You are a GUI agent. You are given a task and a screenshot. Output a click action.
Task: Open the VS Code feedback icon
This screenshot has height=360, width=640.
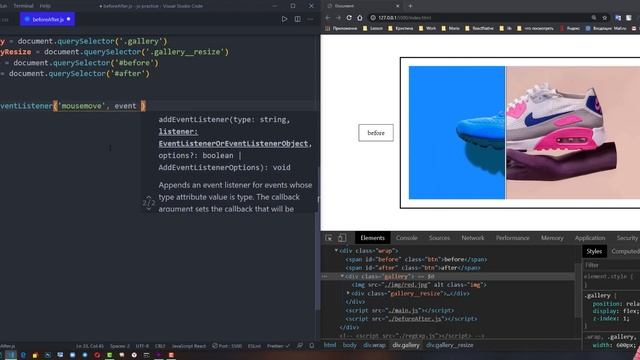point(300,346)
